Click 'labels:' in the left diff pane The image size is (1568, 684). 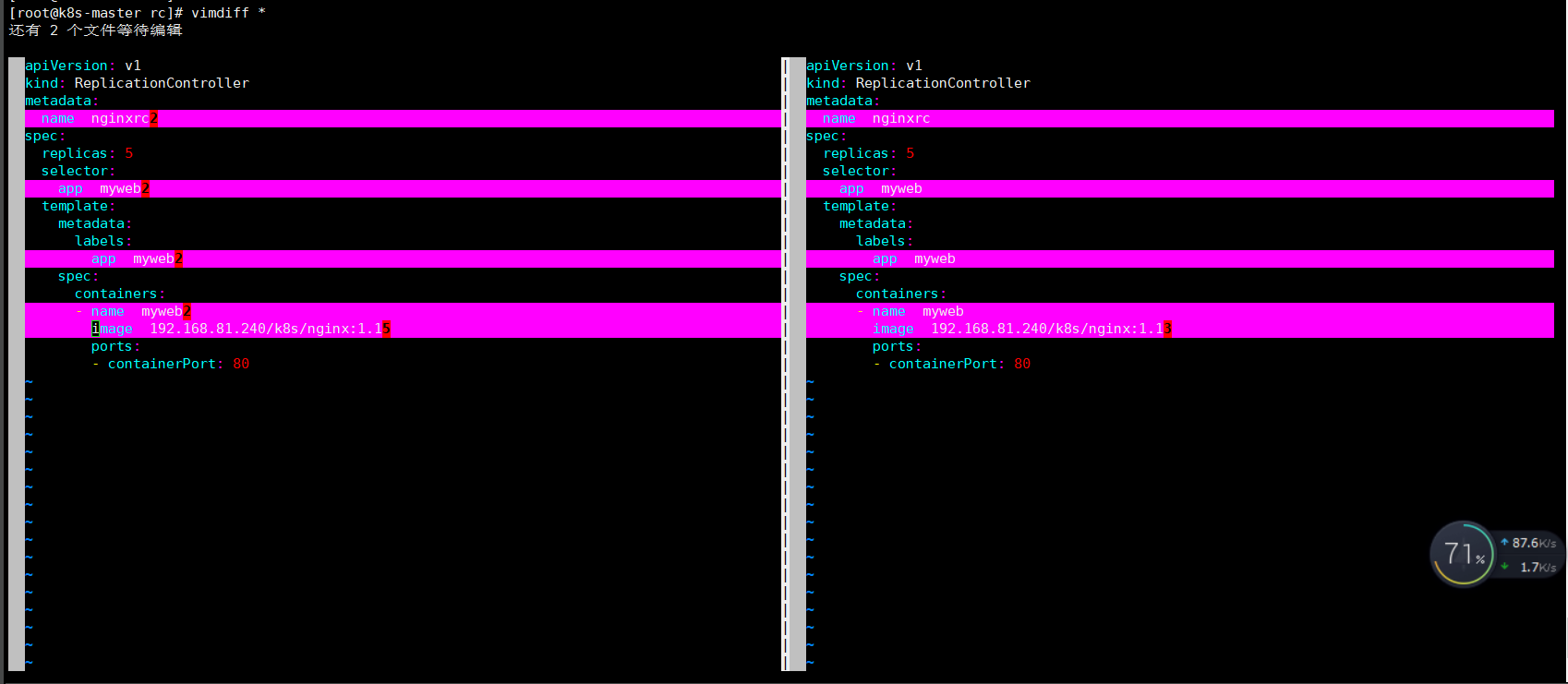pos(103,241)
